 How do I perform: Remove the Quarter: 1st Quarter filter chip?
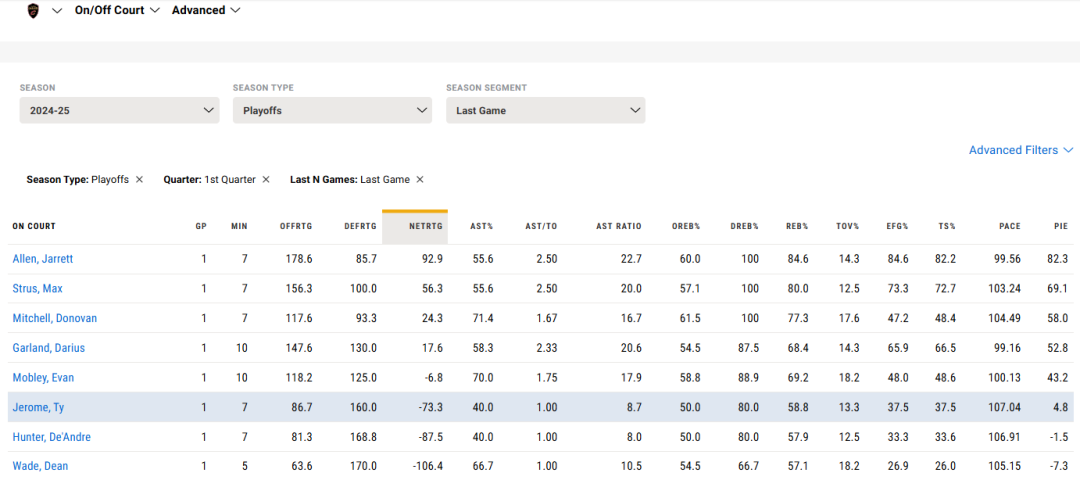[266, 179]
